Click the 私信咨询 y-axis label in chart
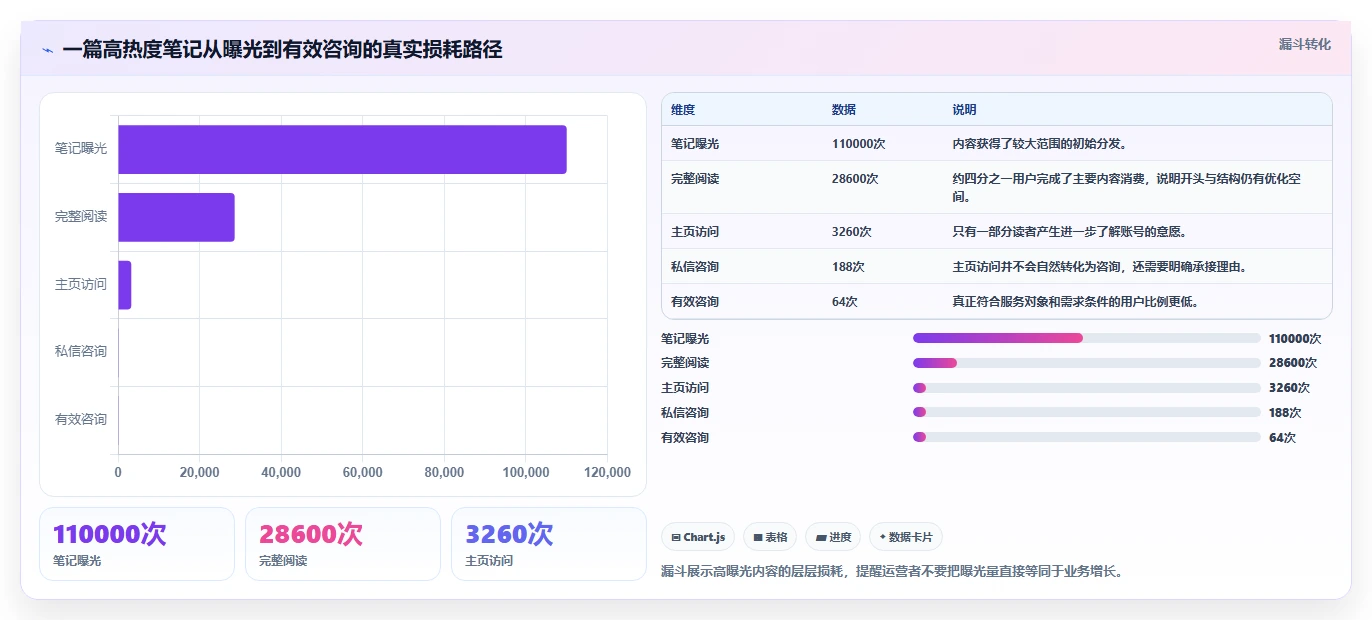The width and height of the screenshot is (1372, 620). pos(81,352)
